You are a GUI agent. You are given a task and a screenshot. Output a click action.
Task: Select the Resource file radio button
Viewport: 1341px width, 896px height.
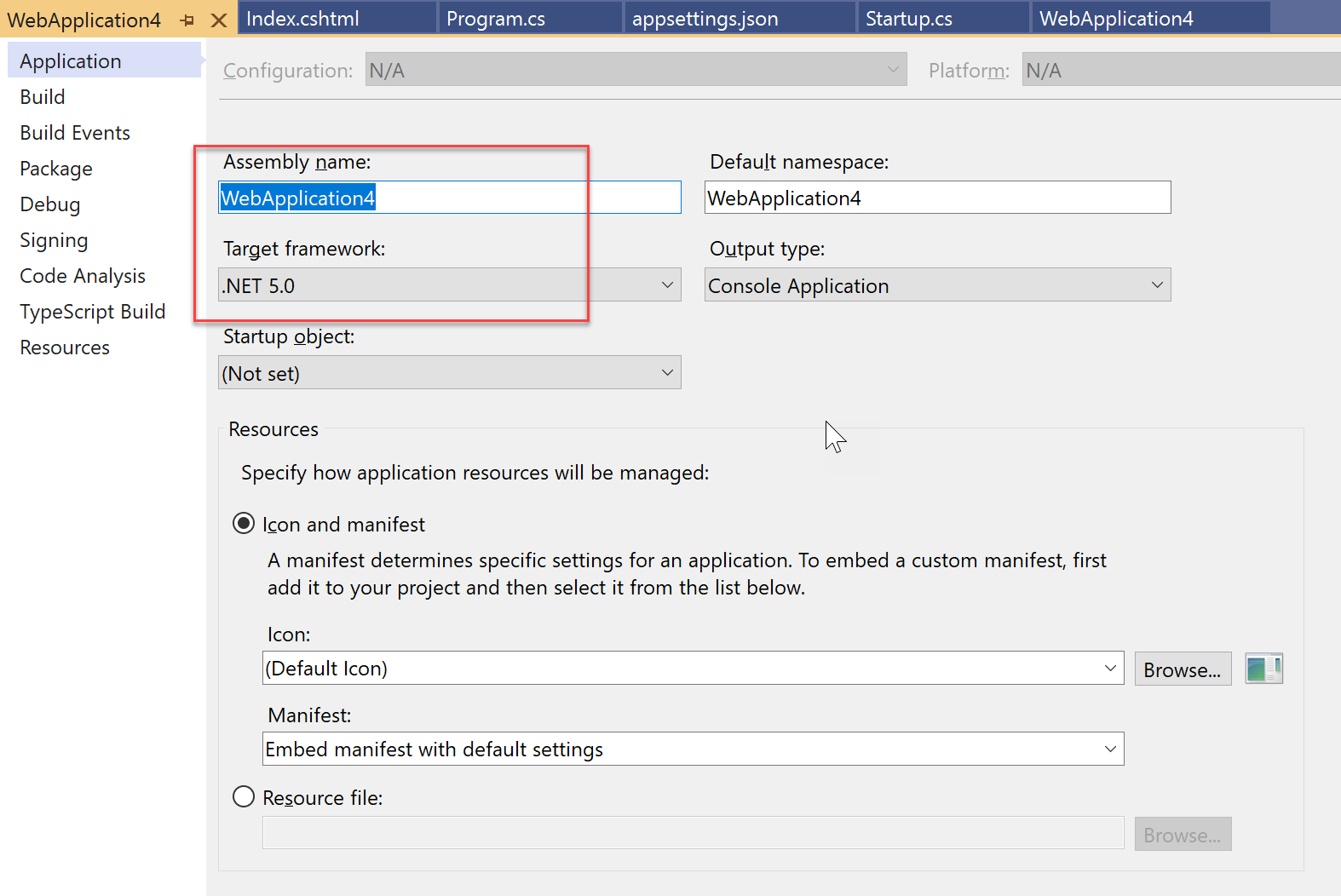244,797
